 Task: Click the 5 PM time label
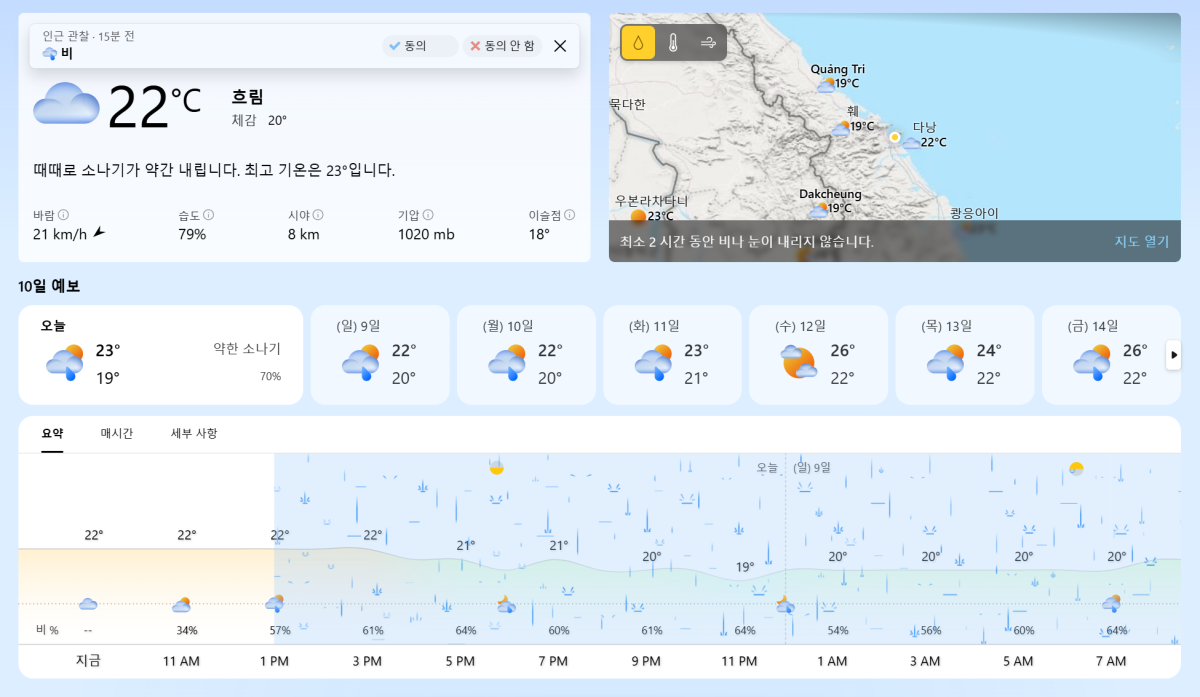tap(460, 661)
